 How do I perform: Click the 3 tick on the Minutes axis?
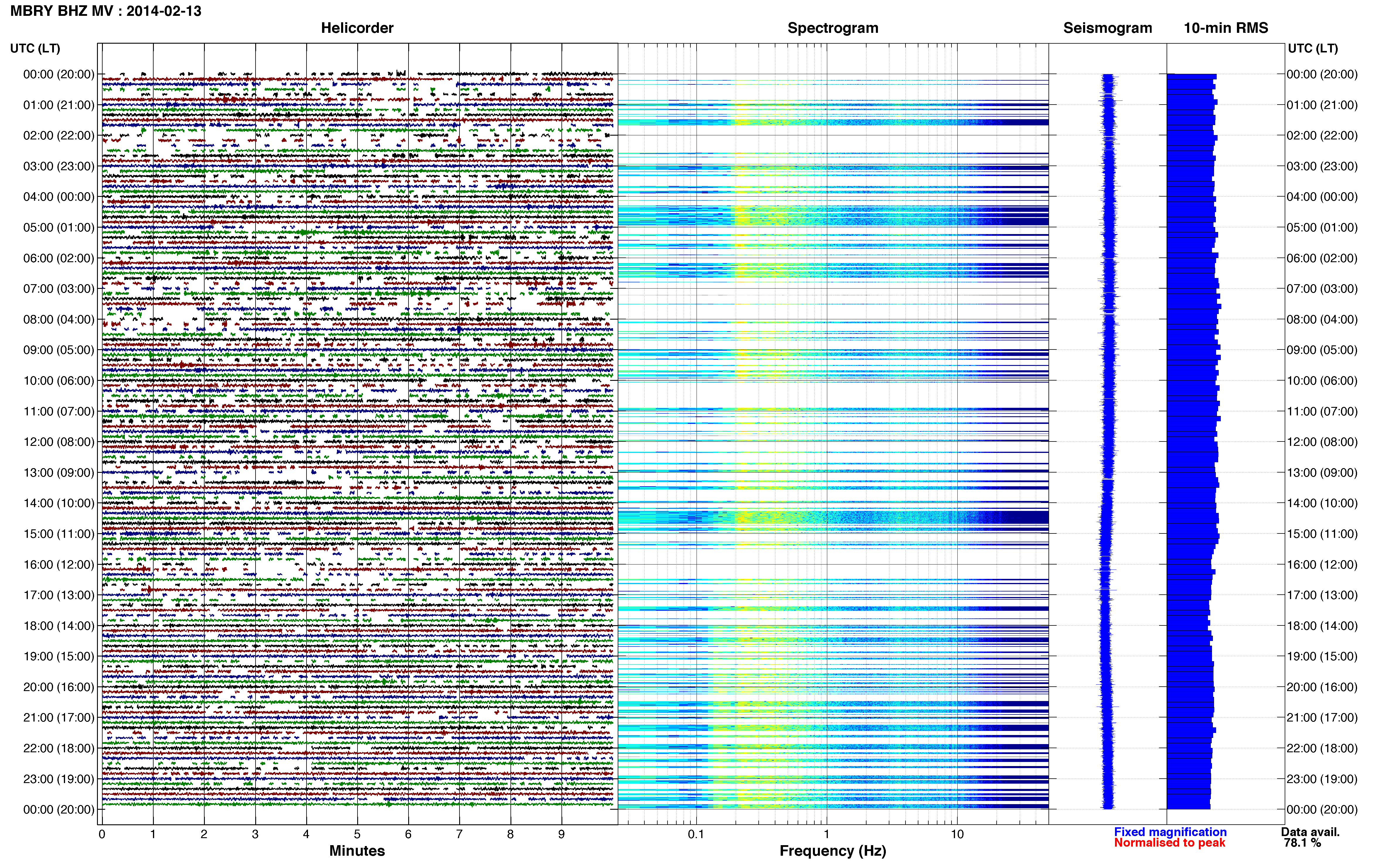pyautogui.click(x=255, y=834)
